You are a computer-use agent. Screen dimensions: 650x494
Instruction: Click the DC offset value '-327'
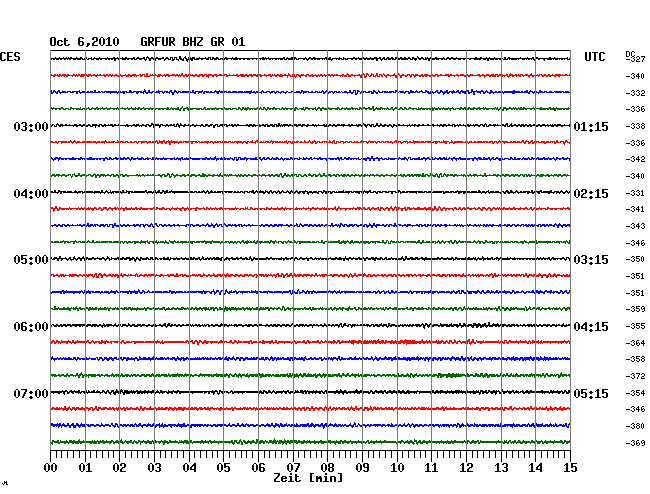click(x=635, y=59)
